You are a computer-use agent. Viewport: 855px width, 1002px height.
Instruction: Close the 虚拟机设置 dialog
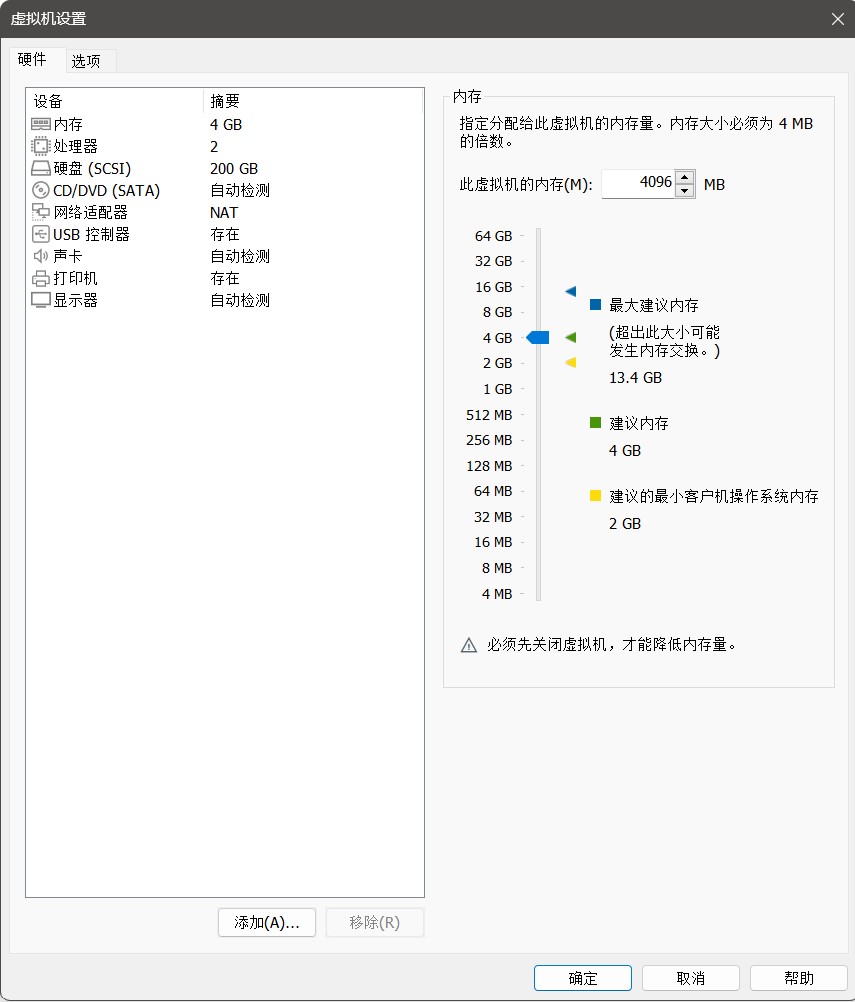[x=838, y=19]
